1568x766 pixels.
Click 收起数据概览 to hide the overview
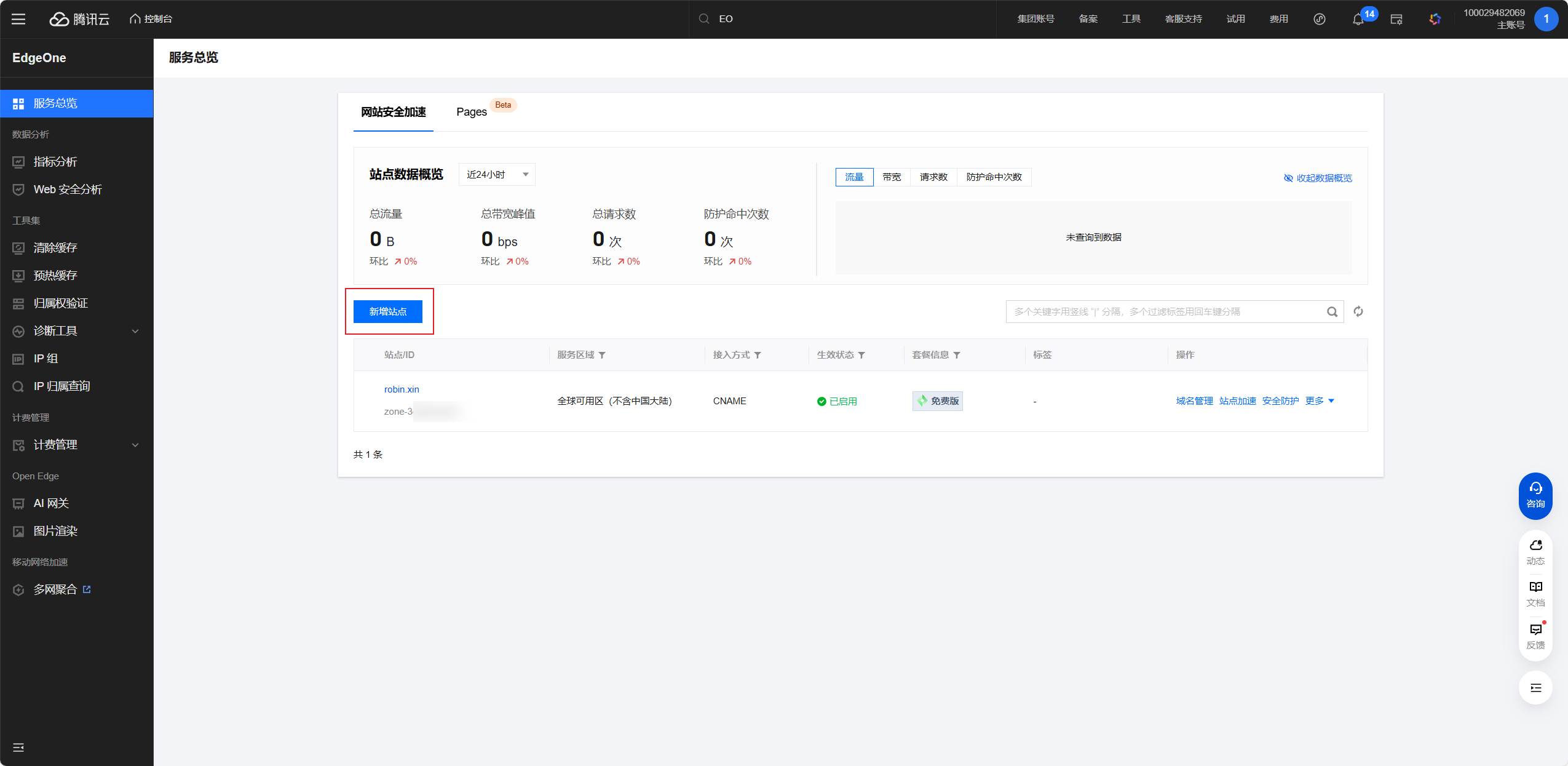[1318, 178]
